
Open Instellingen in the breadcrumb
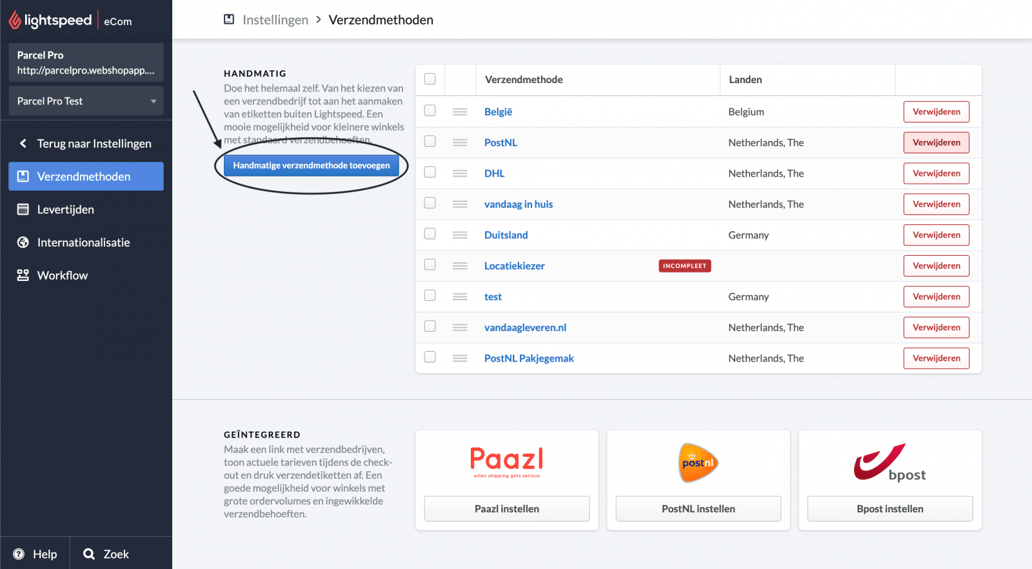pos(275,20)
